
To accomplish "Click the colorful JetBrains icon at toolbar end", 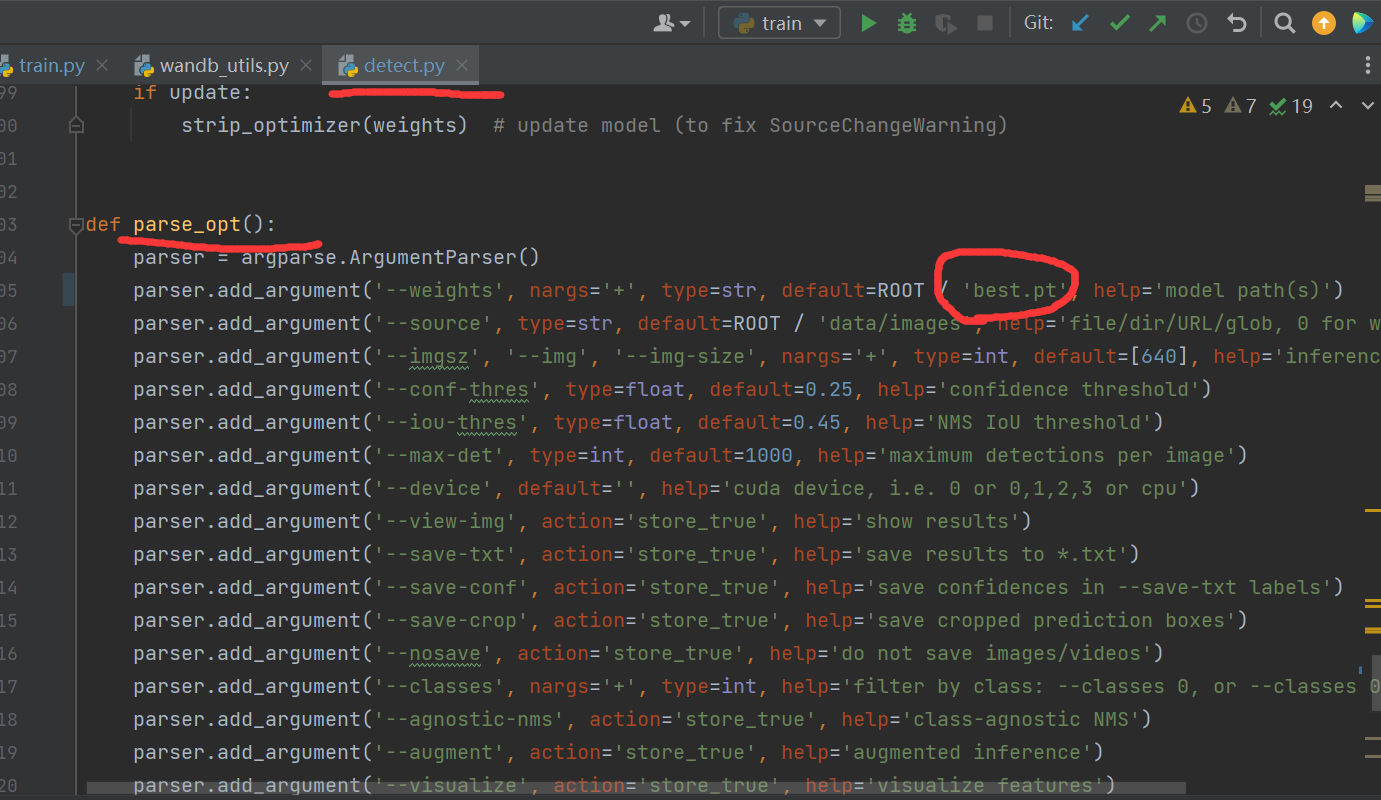I will 1361,22.
